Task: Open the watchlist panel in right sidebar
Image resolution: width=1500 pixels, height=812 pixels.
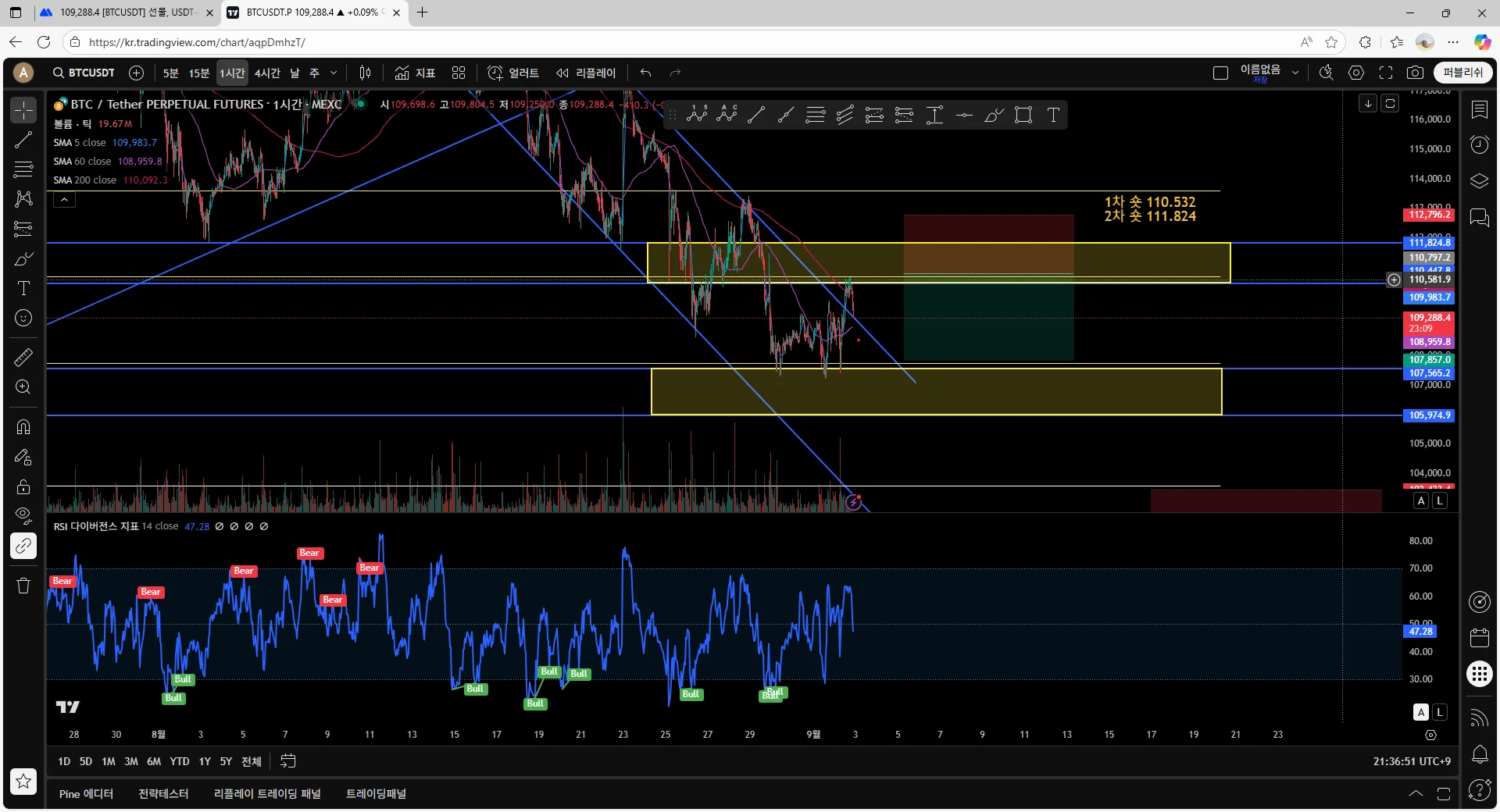Action: pyautogui.click(x=1480, y=110)
